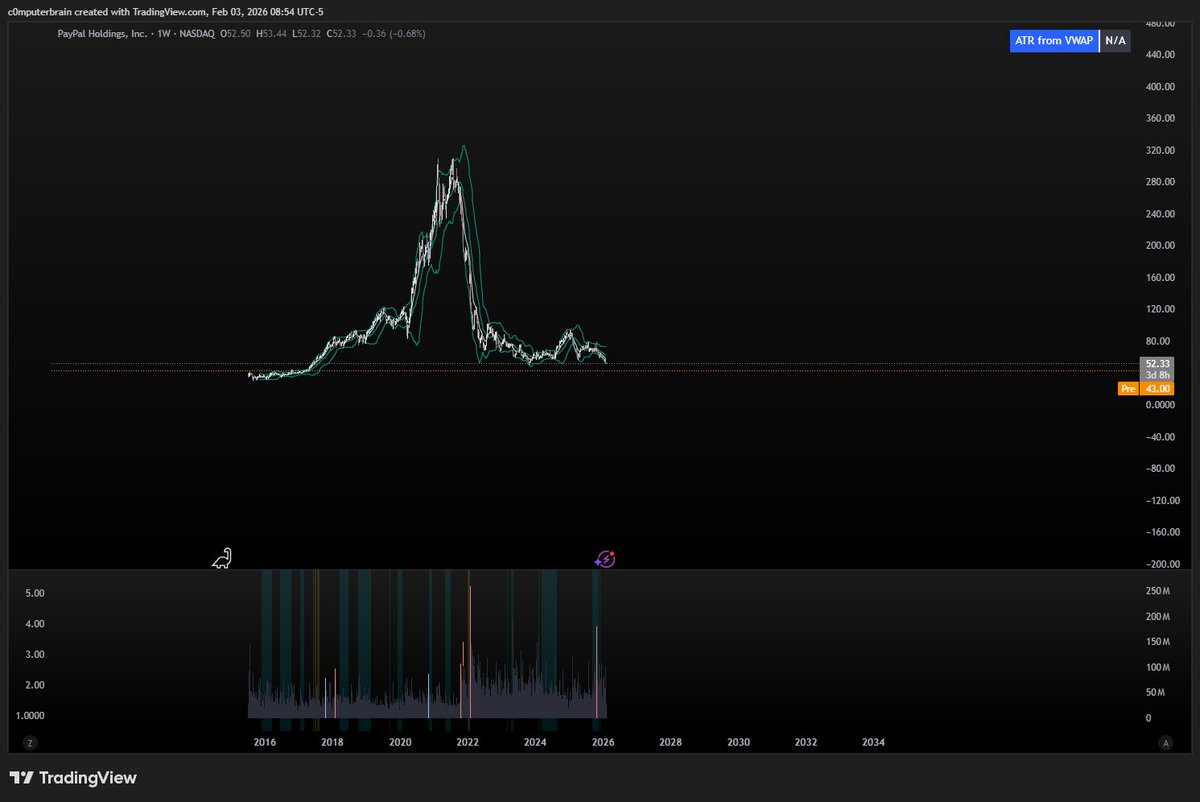Click the 80.00 price scale label

coord(1159,341)
